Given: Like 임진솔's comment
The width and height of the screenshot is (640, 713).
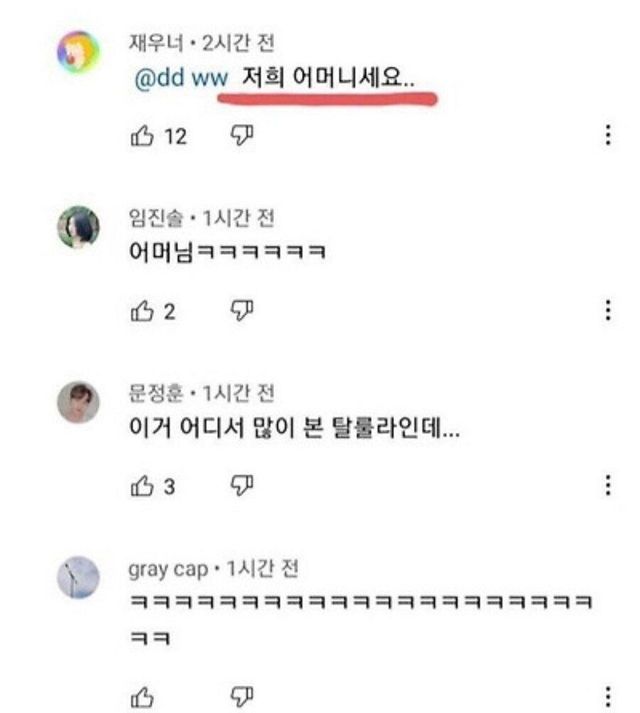Looking at the screenshot, I should (141, 312).
